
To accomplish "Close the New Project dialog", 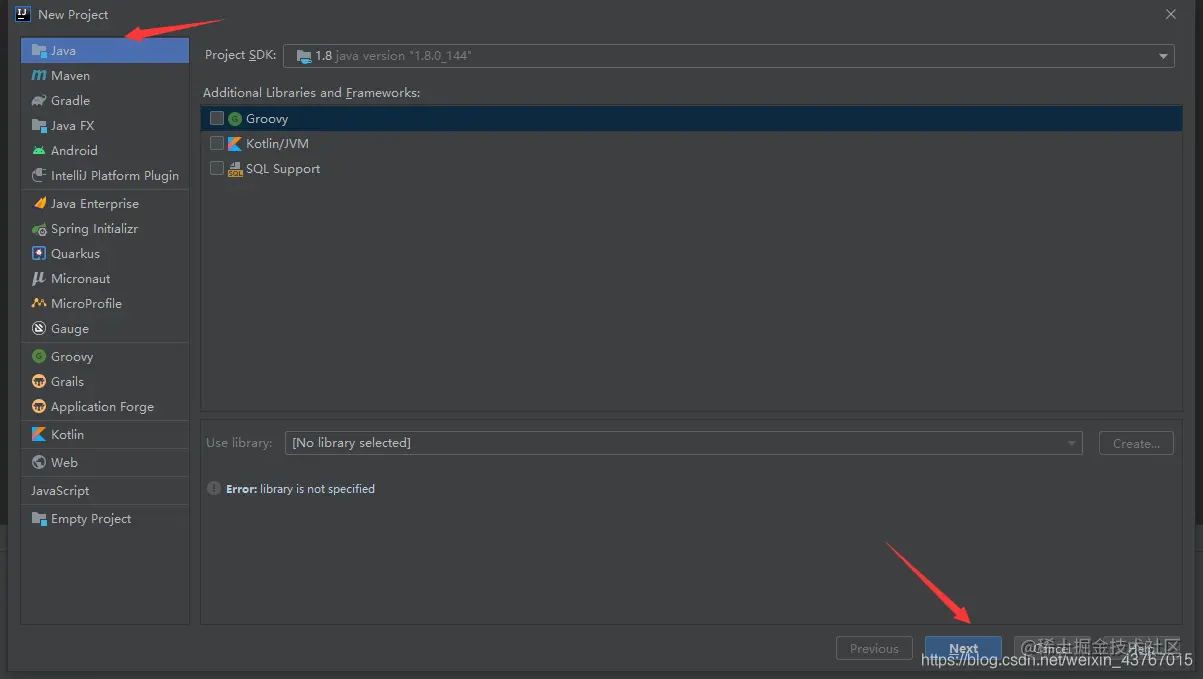I will pyautogui.click(x=1171, y=14).
